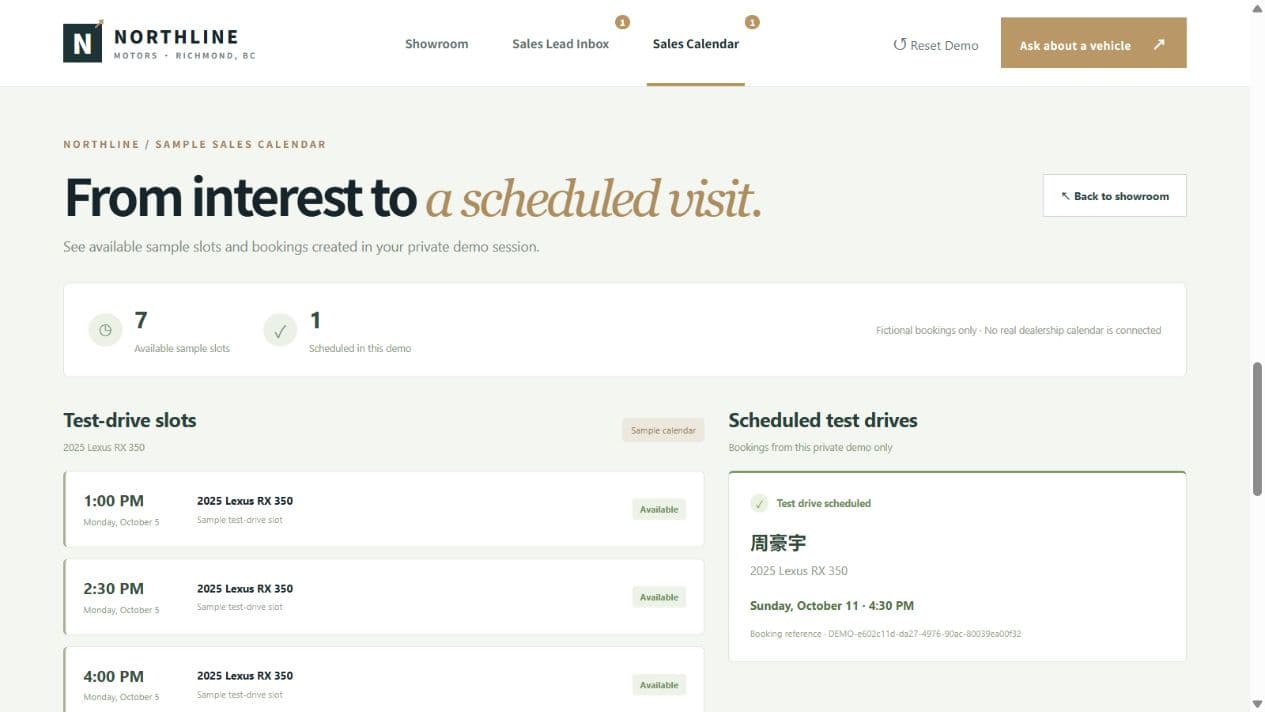Screen dimensions: 1265x712
Task: Click the Ask about a vehicle button
Action: pos(1093,43)
